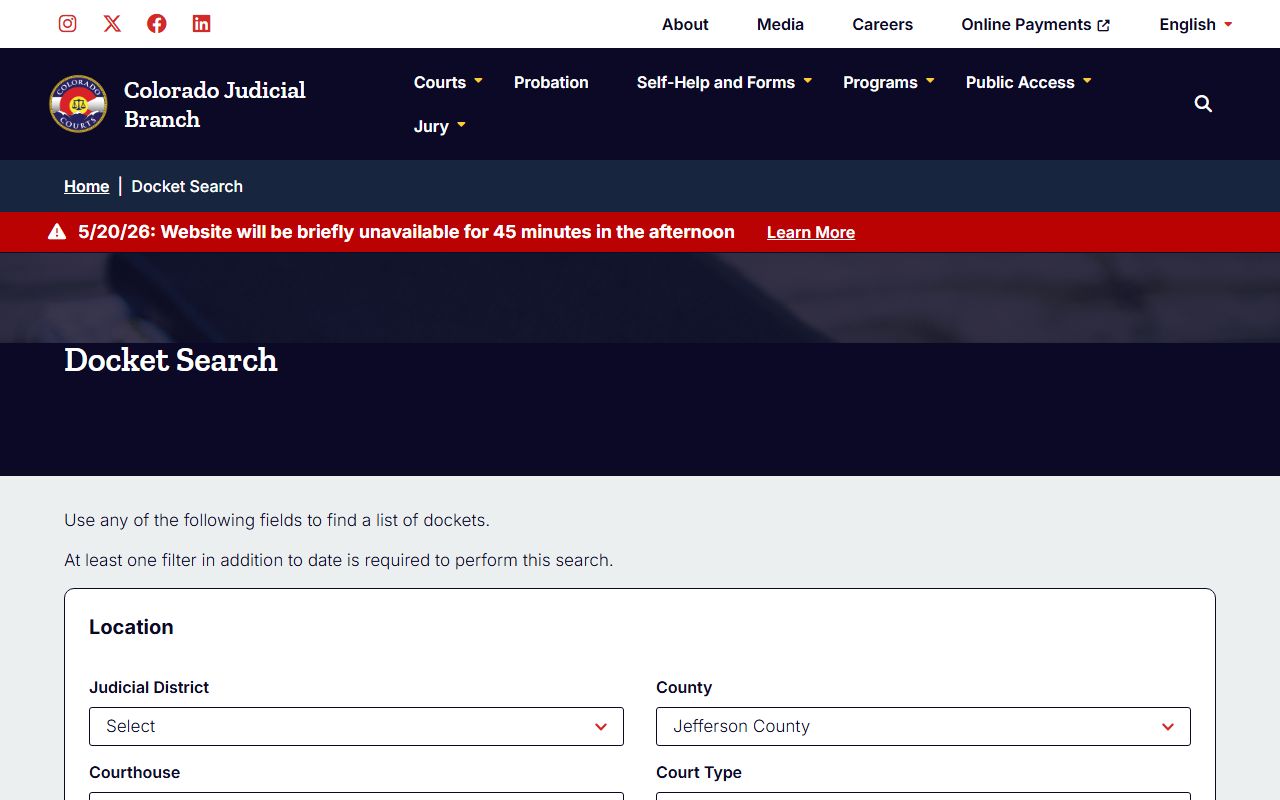1280x800 pixels.
Task: Open the Instagram social link
Action: (67, 23)
